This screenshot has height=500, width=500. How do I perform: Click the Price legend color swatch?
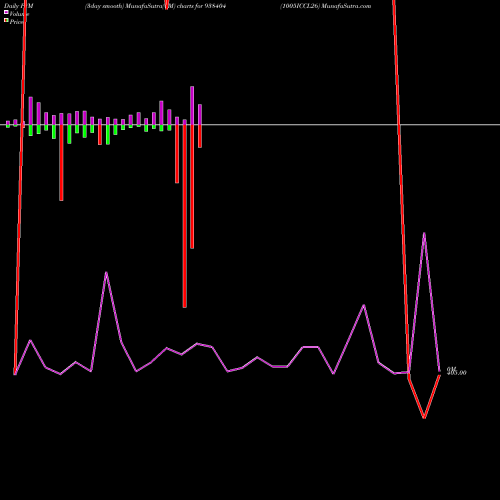[6, 21]
